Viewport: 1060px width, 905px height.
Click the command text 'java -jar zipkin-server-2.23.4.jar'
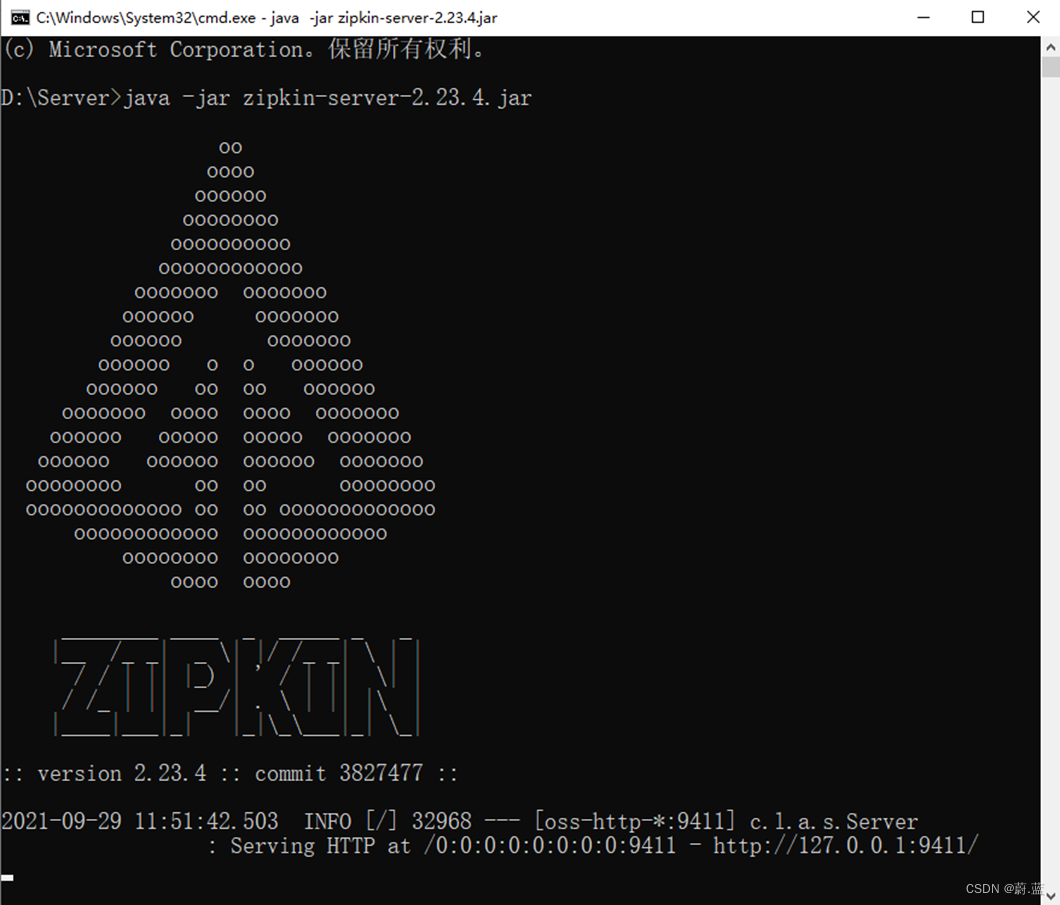pyautogui.click(x=328, y=99)
